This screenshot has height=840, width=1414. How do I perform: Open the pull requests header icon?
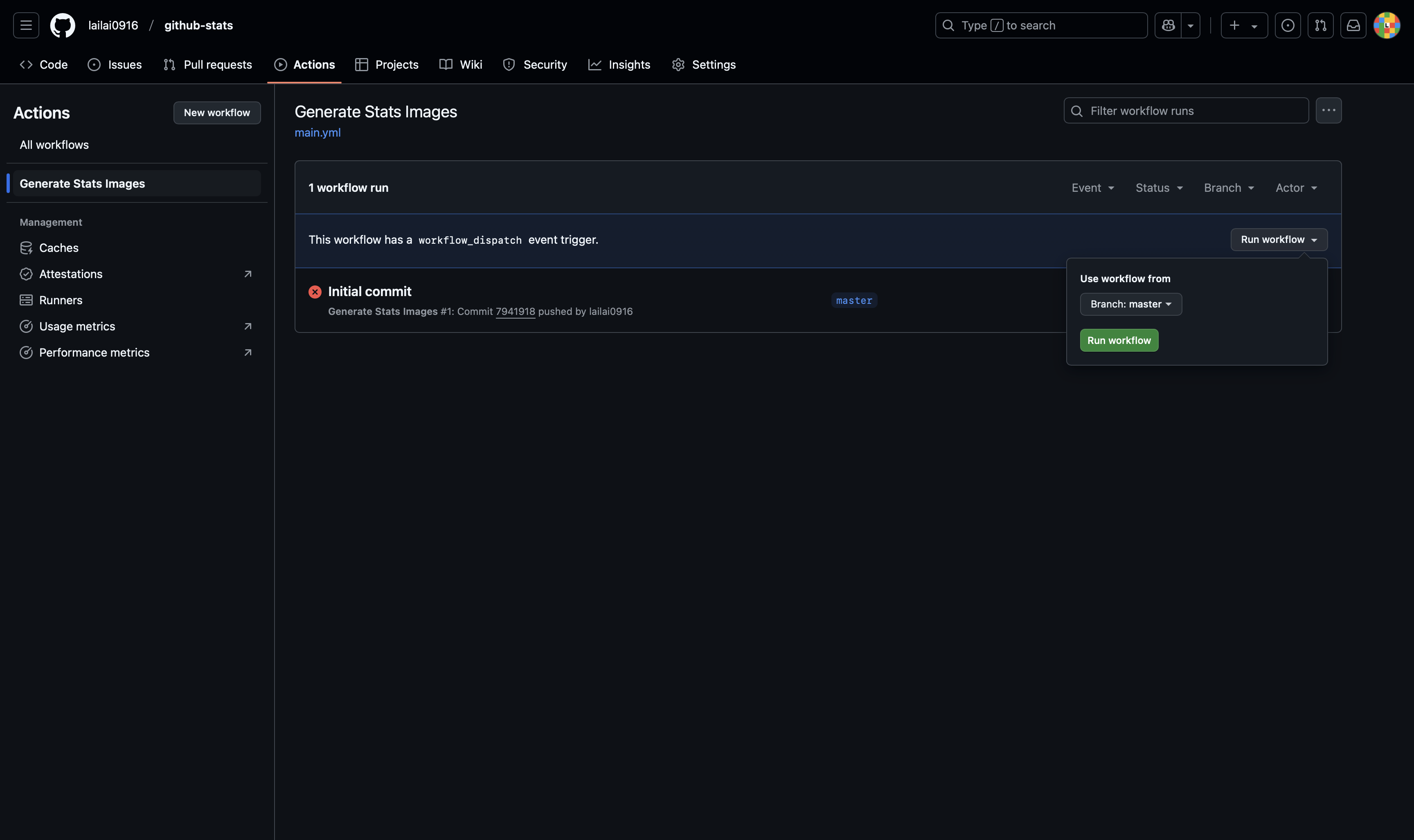[1320, 25]
